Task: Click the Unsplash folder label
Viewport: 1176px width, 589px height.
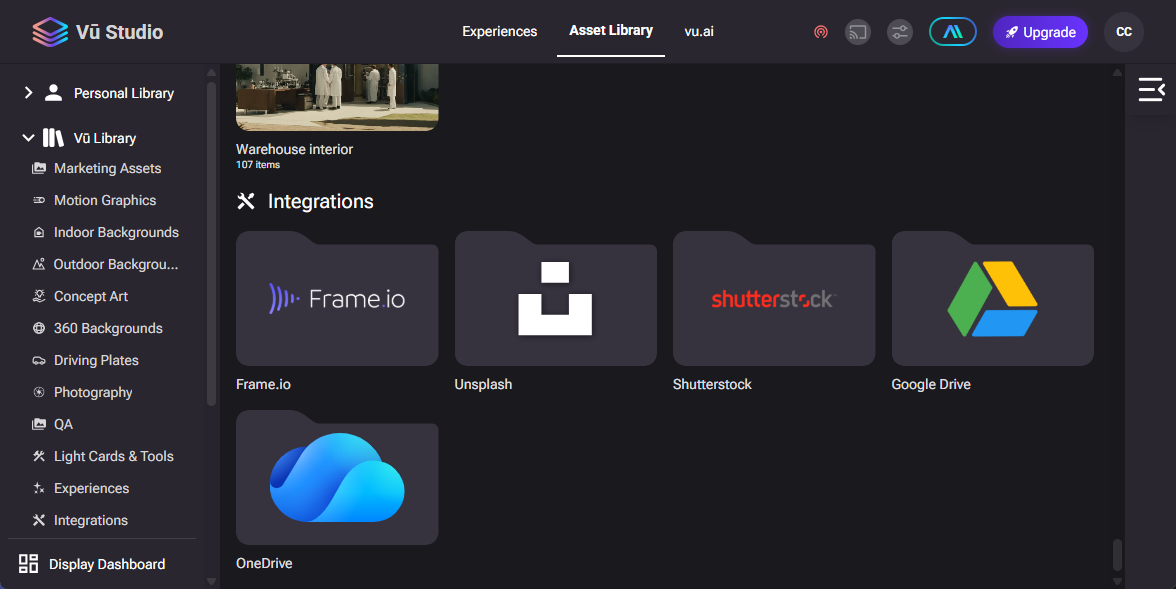Action: click(x=483, y=384)
